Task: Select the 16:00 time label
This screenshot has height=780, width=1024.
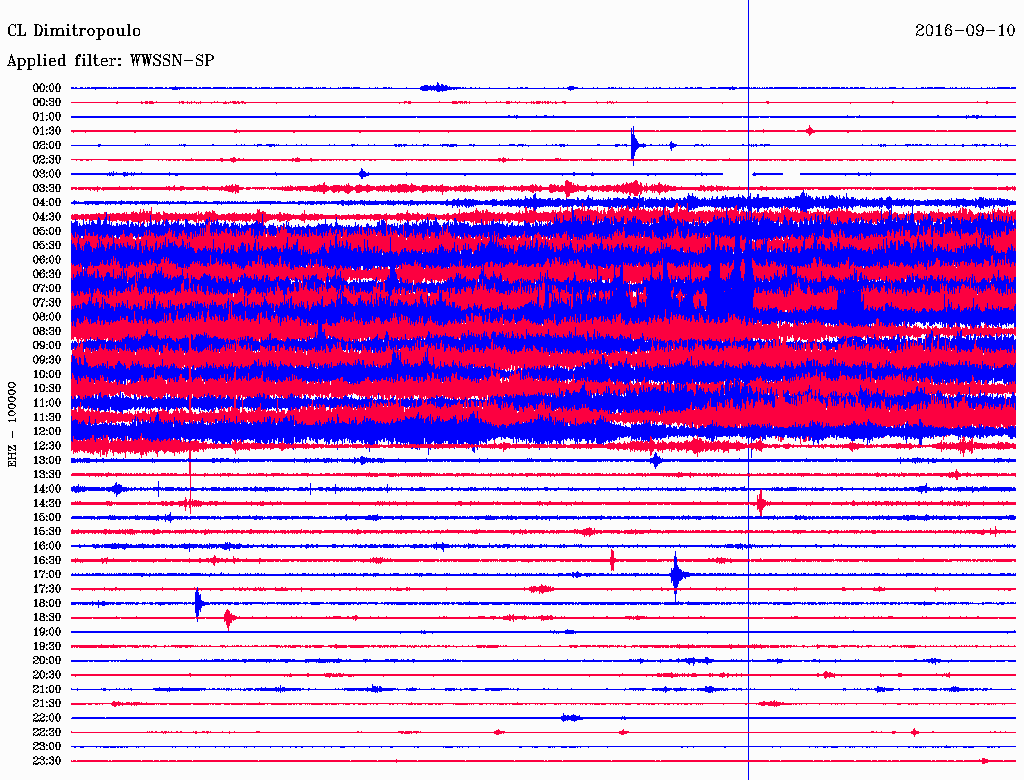Action: point(47,546)
